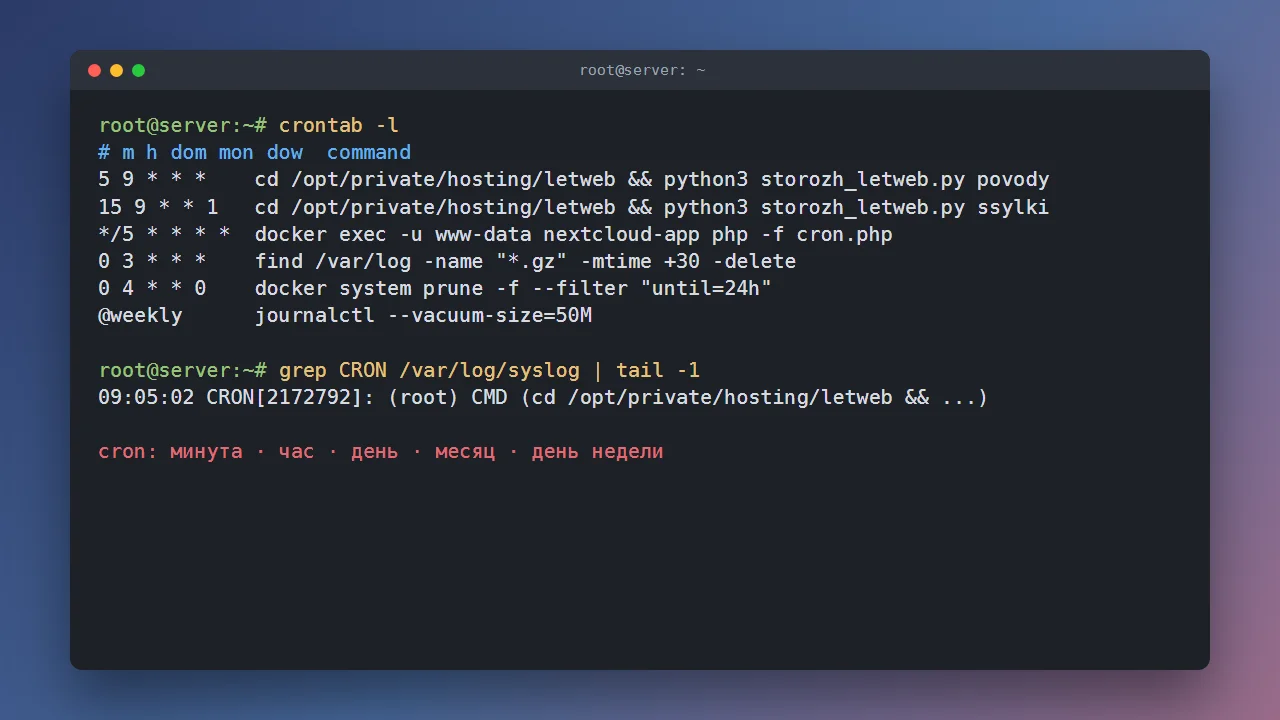Image resolution: width=1280 pixels, height=720 pixels.
Task: Click the "crontab -l" command text
Action: click(x=339, y=125)
